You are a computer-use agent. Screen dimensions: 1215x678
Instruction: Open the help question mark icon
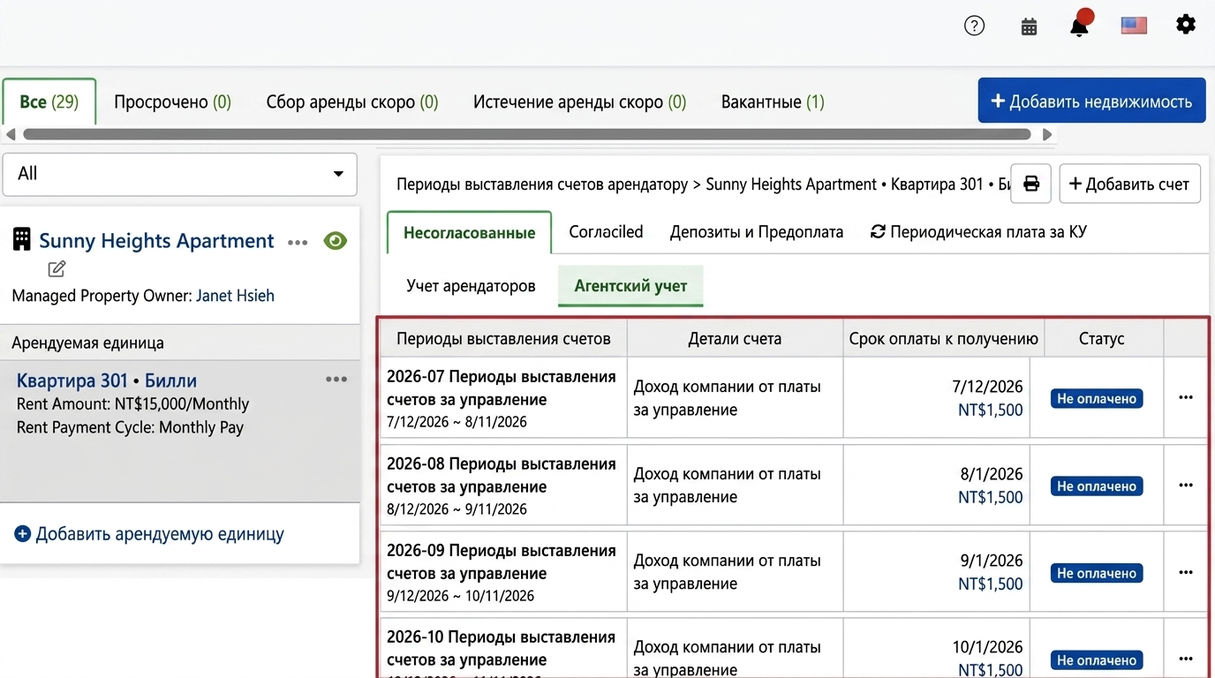pos(974,26)
